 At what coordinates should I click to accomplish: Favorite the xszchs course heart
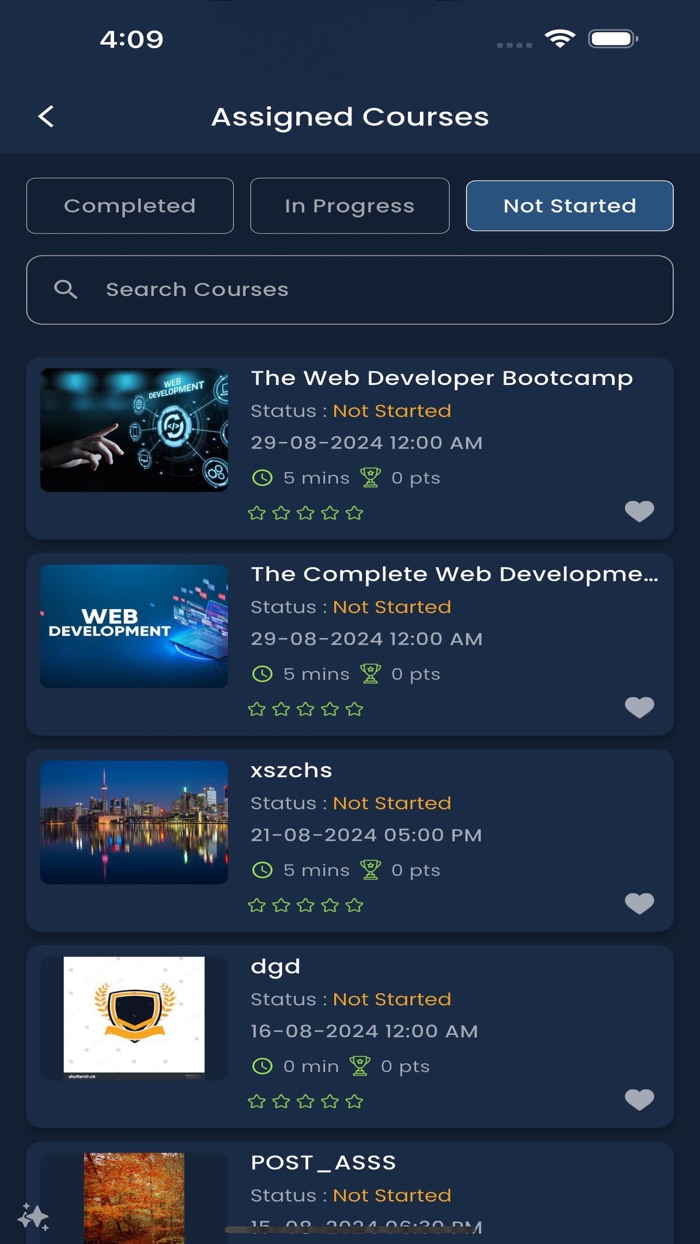(640, 903)
